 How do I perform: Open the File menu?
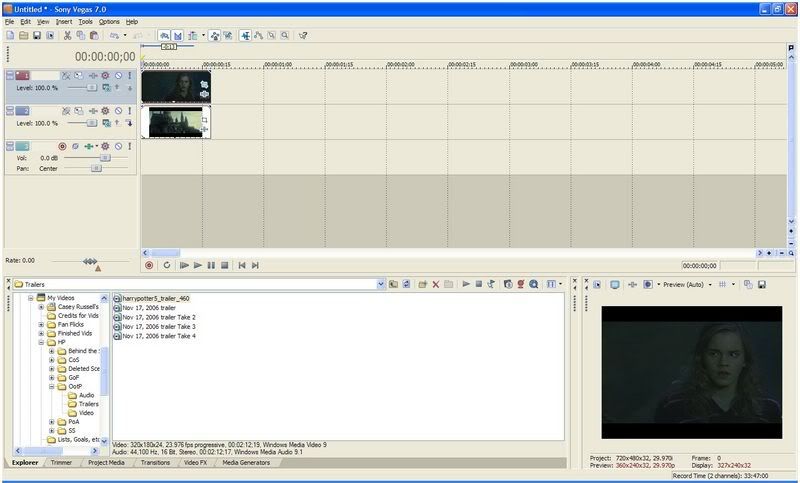9,22
